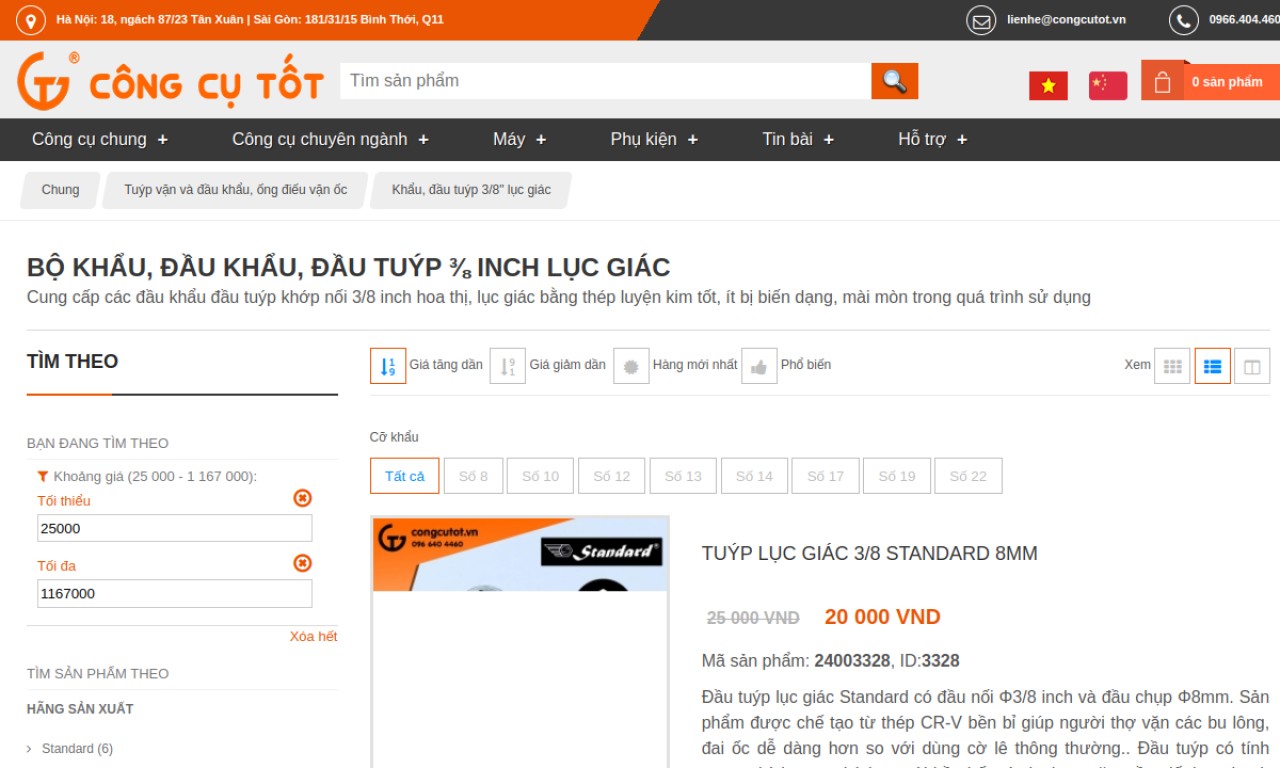Open Khẩu, đầu tuýp 3/8" lục giác breadcrumb
This screenshot has height=768, width=1280.
tap(471, 190)
